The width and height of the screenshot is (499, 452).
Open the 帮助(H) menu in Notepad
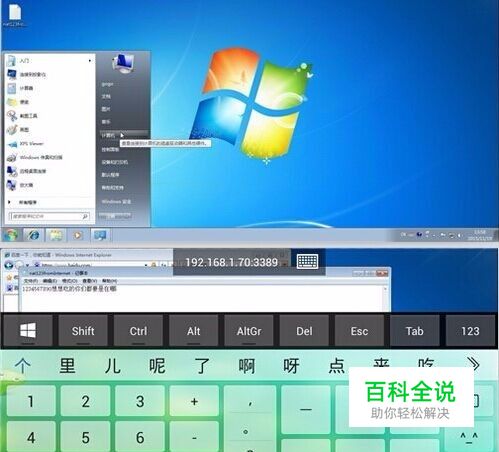pyautogui.click(x=109, y=281)
